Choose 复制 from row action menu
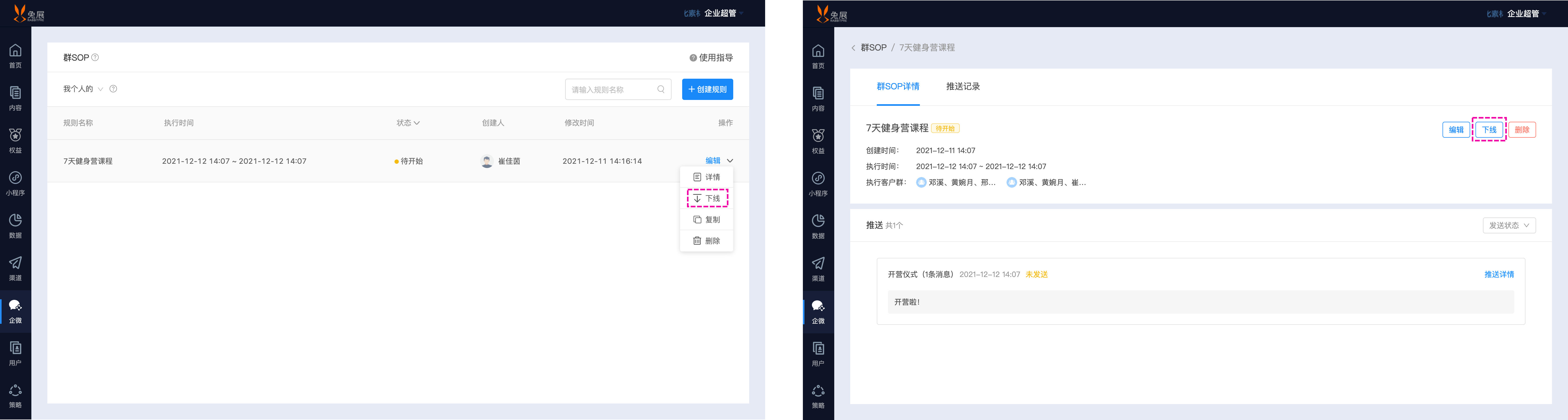The height and width of the screenshot is (420, 1568). (x=707, y=220)
